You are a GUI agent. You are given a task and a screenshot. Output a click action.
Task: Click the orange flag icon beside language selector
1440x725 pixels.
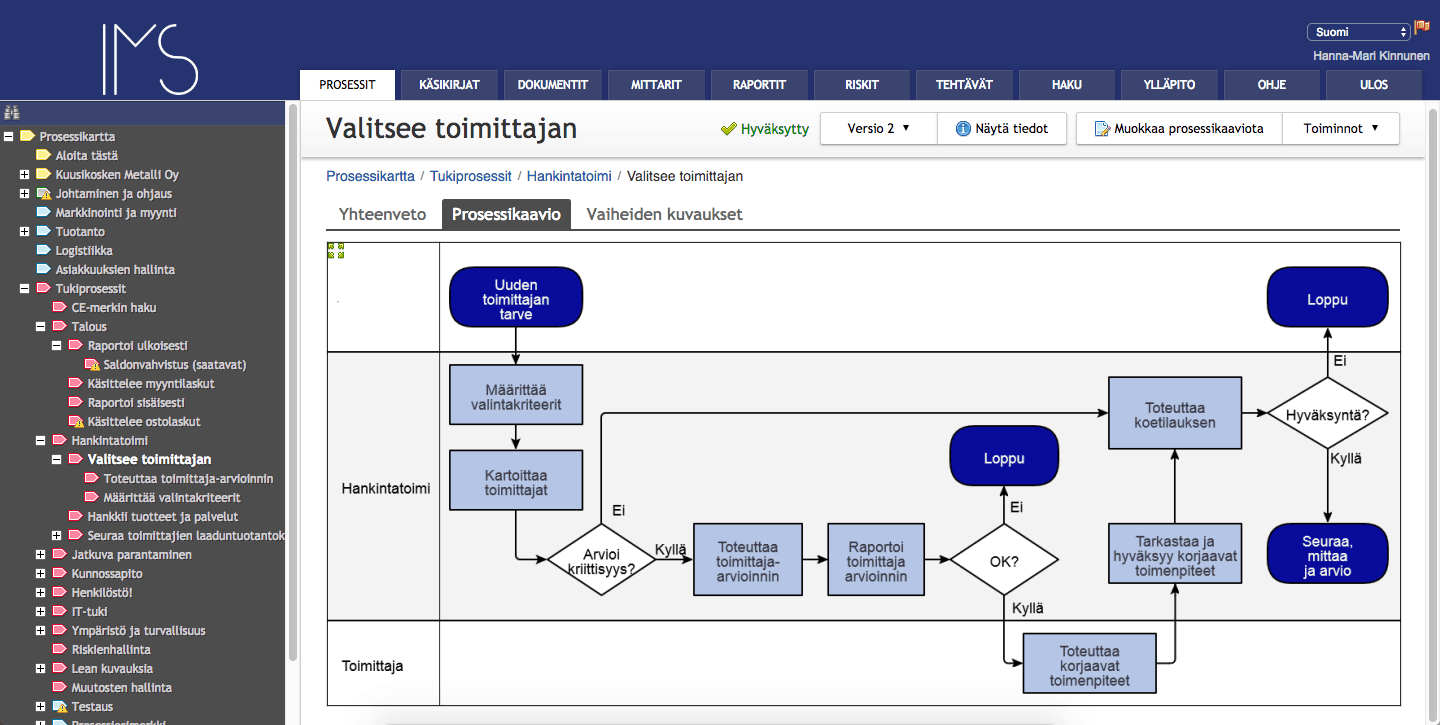tap(1421, 28)
